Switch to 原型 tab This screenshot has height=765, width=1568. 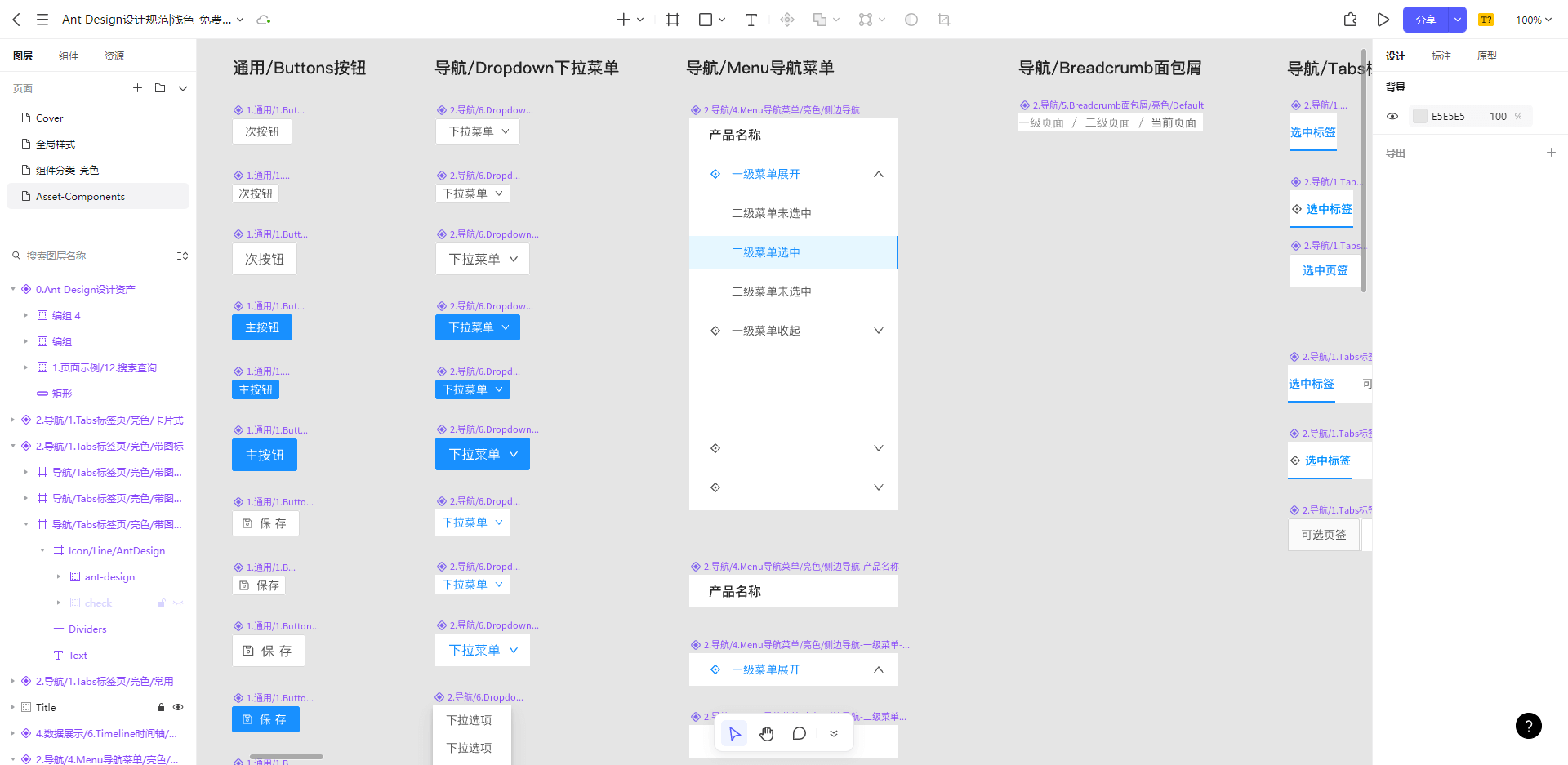(x=1487, y=56)
